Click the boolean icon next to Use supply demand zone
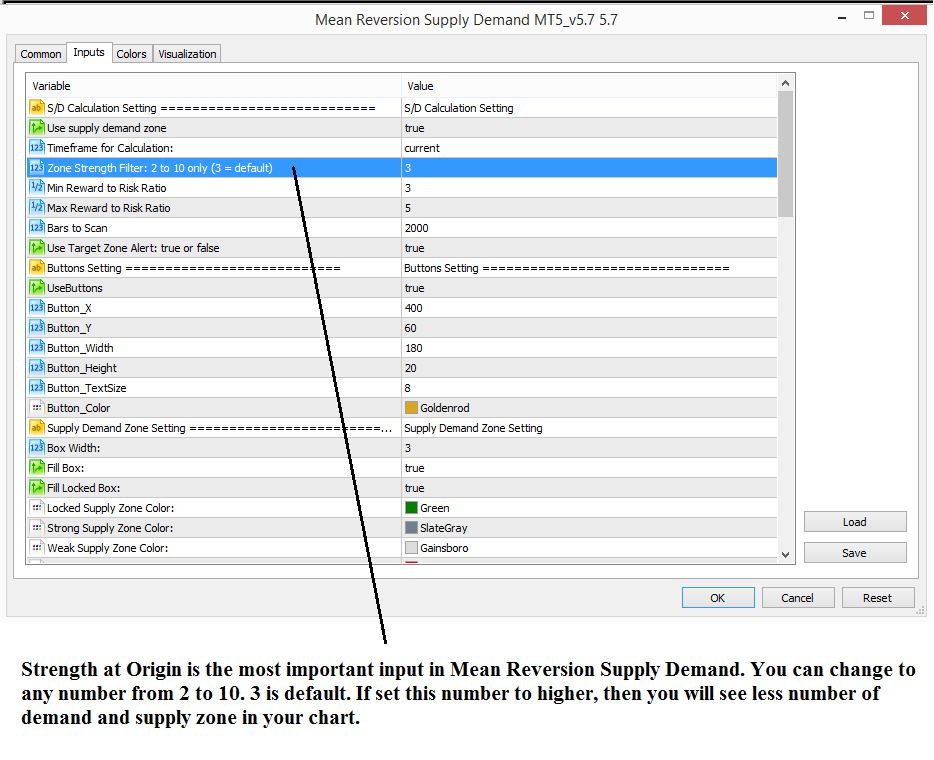Screen dimensions: 934x760 click(x=37, y=128)
